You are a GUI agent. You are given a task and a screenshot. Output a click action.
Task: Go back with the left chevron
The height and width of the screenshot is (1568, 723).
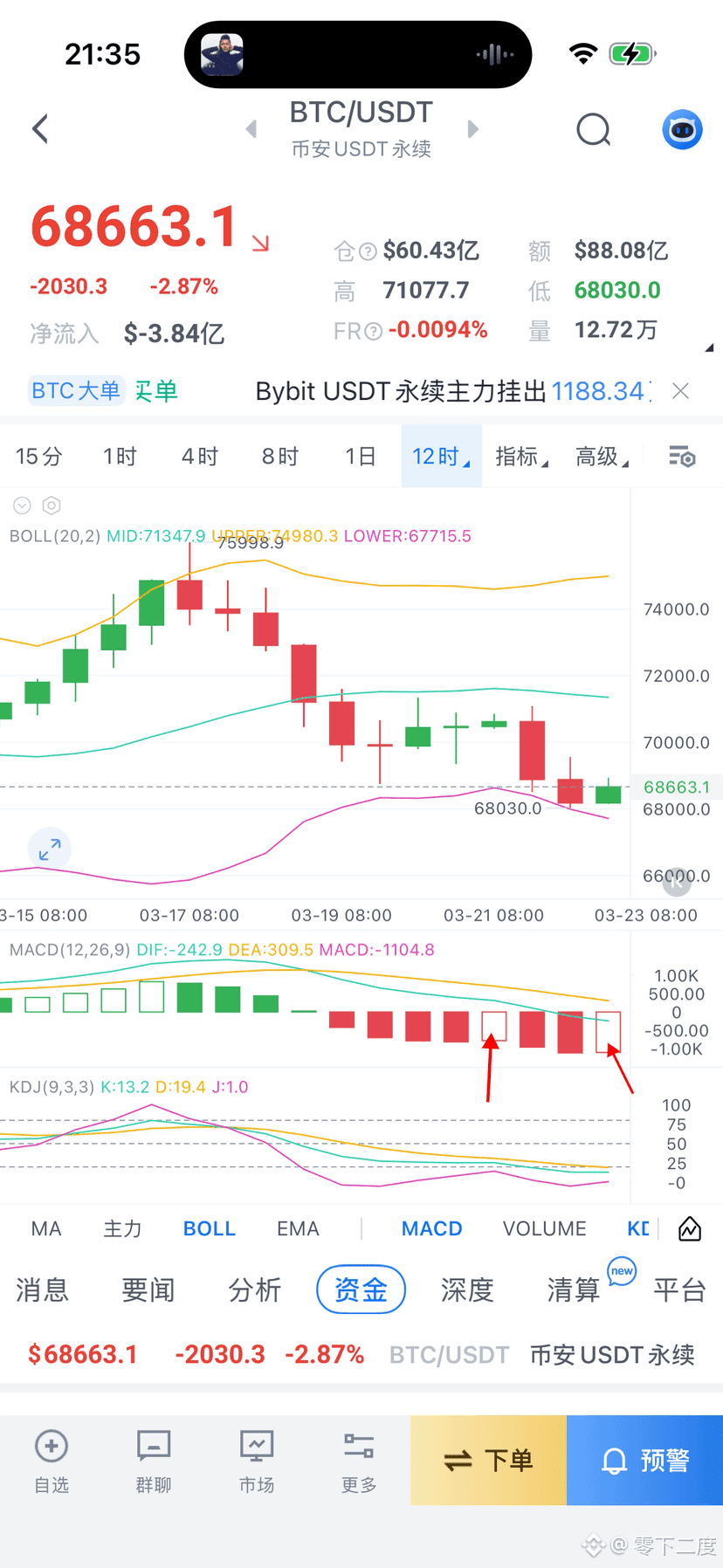point(40,129)
